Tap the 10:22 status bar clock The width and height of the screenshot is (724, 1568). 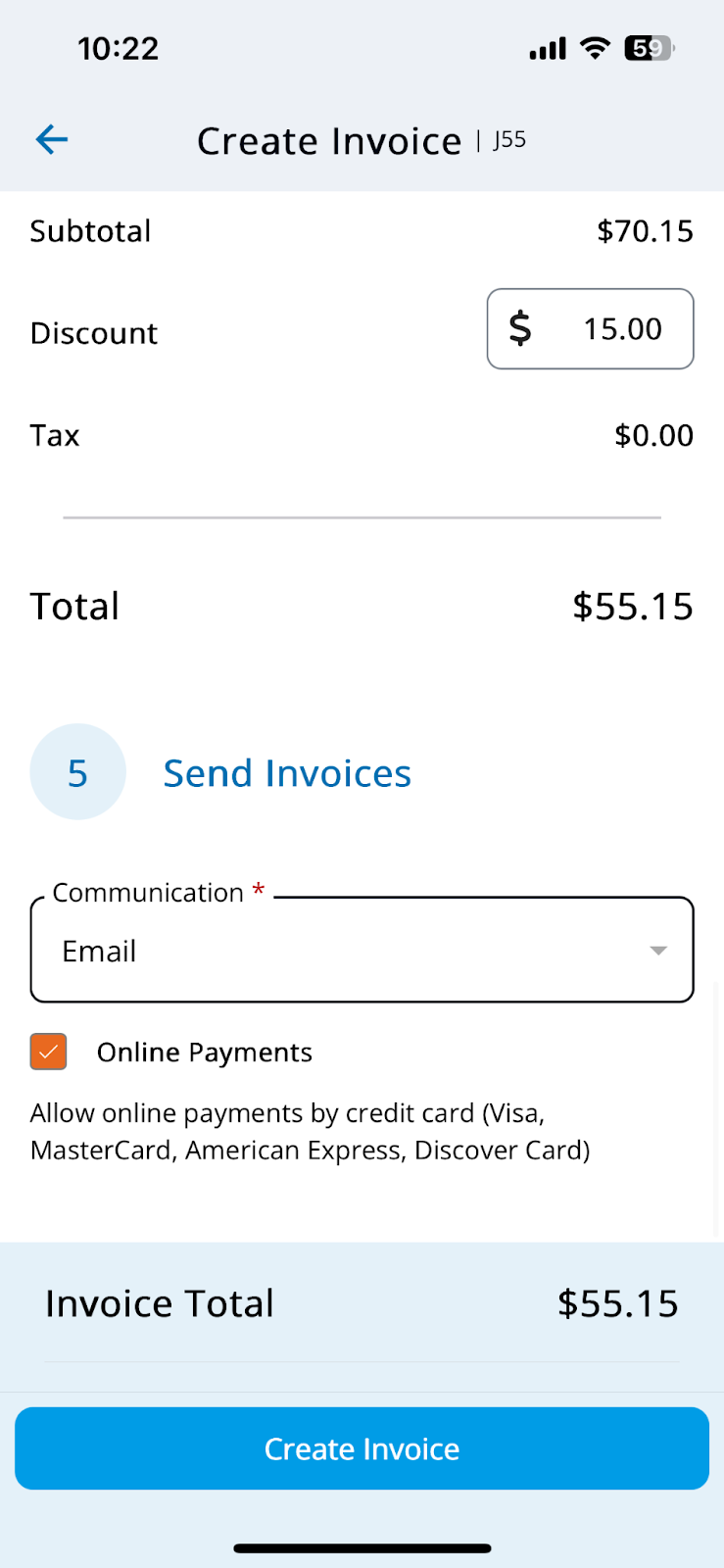click(x=119, y=48)
